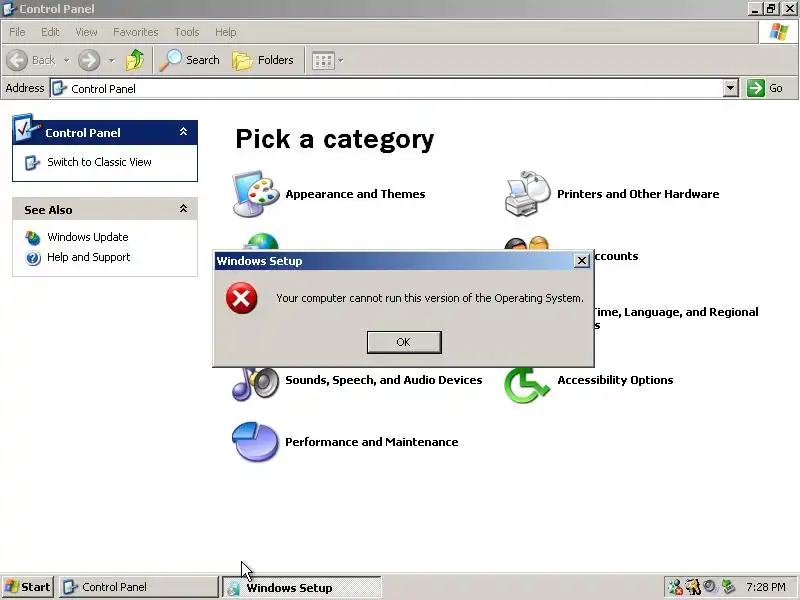800x600 pixels.
Task: Click the Back toolbar button
Action: click(32, 60)
